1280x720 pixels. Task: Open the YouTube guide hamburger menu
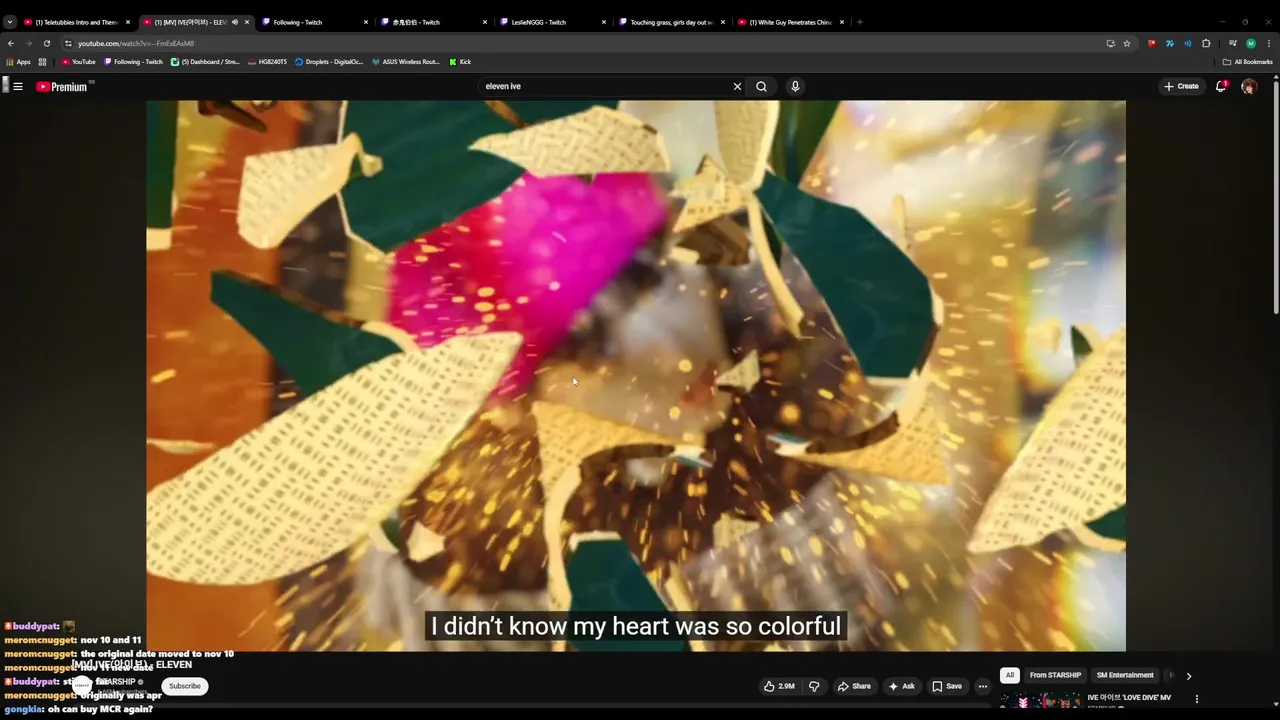tap(18, 87)
